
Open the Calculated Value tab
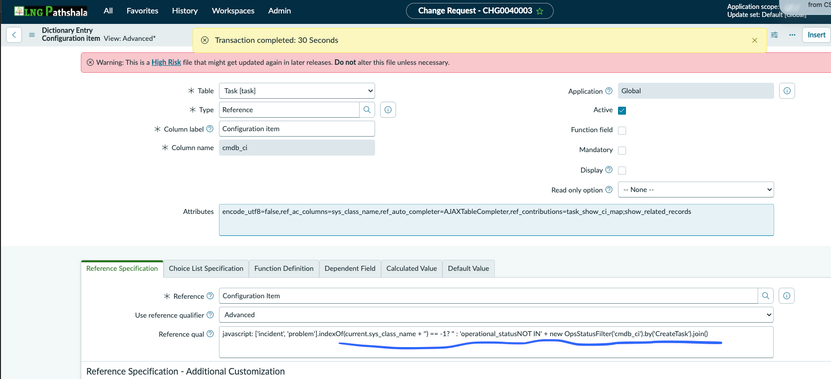411,268
